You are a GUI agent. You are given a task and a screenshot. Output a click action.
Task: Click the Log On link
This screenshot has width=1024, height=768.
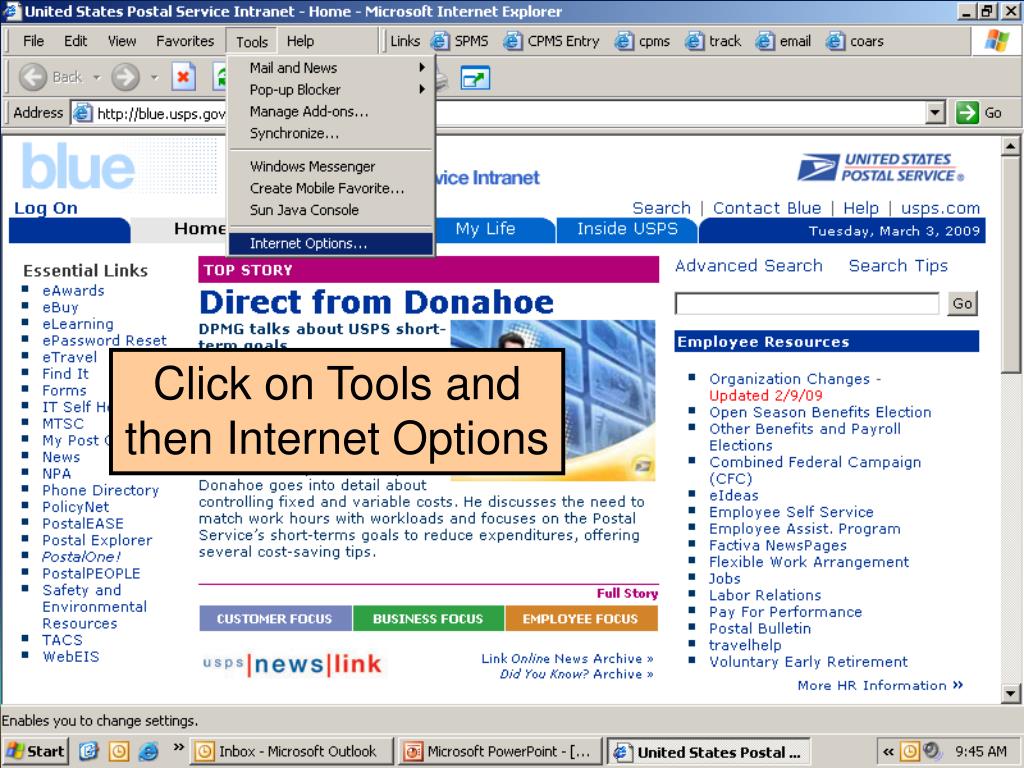point(46,208)
